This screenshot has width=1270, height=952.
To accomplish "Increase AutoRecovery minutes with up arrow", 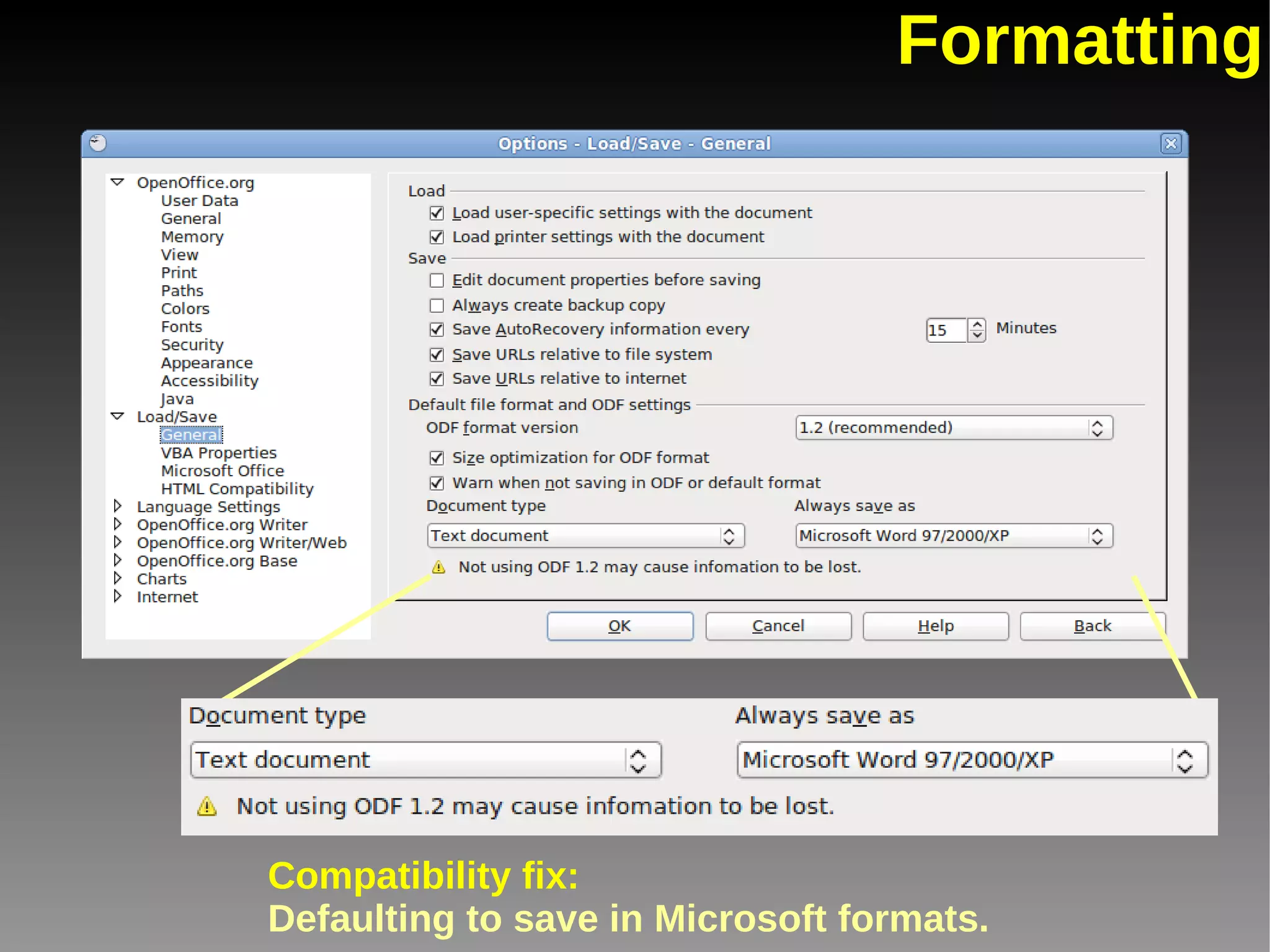I will [x=977, y=324].
